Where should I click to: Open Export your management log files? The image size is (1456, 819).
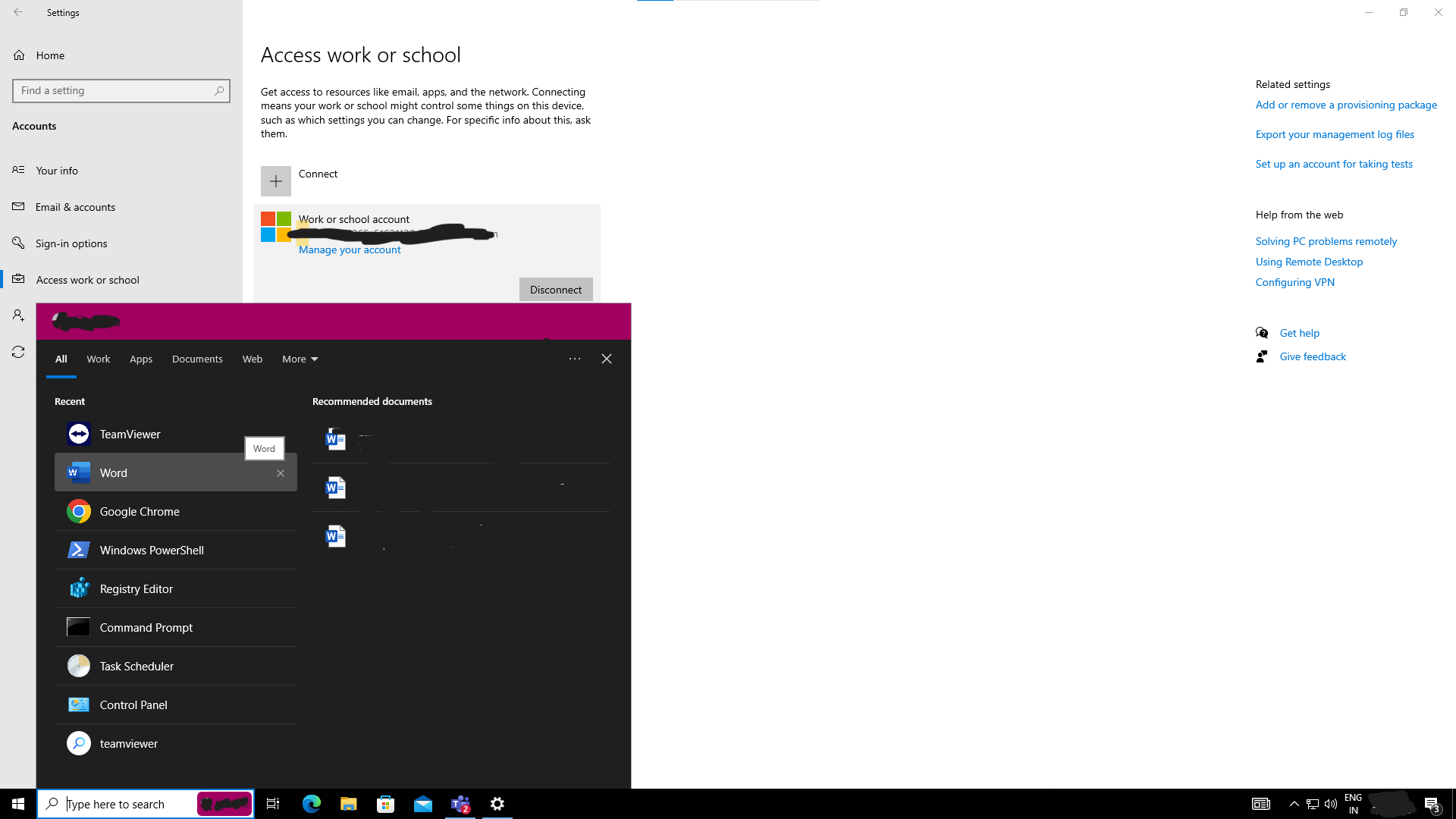pyautogui.click(x=1335, y=134)
